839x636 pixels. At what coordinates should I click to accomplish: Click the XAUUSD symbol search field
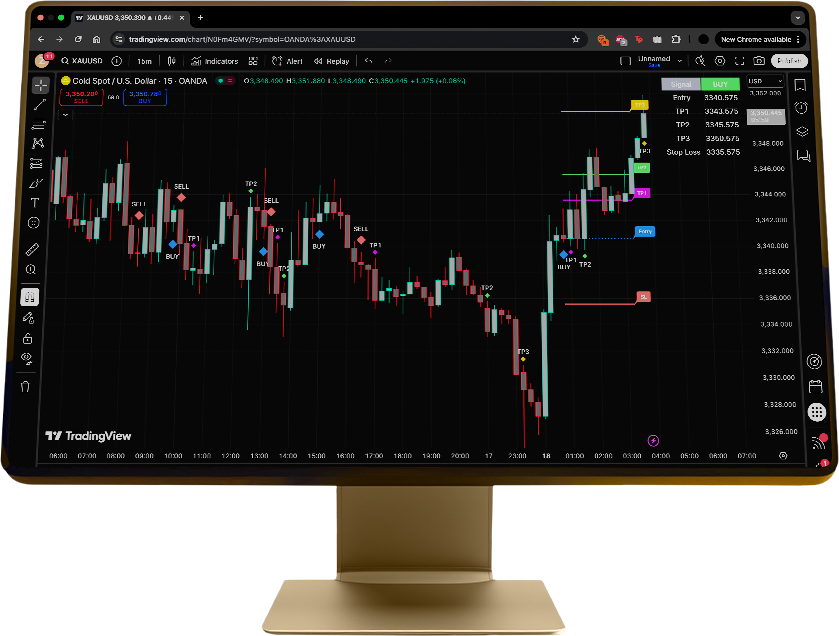point(83,61)
